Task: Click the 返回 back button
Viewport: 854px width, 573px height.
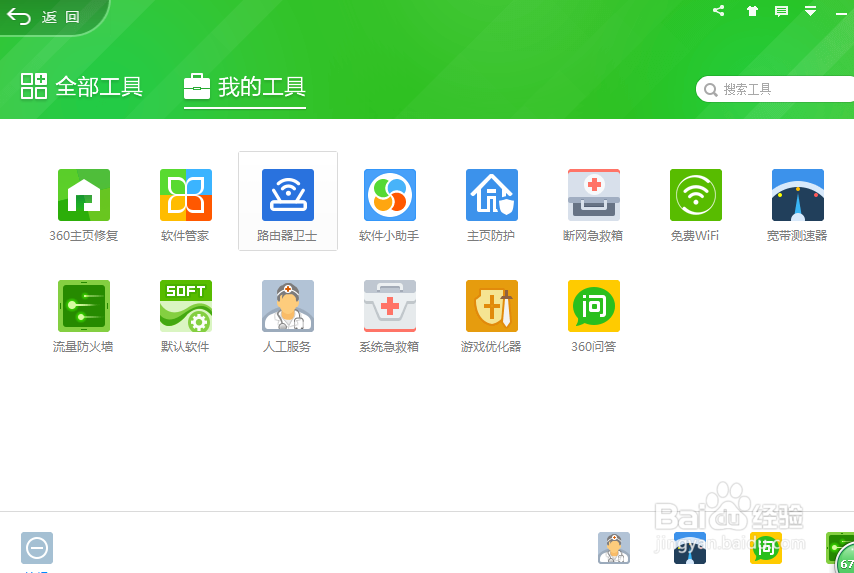Action: coord(44,17)
